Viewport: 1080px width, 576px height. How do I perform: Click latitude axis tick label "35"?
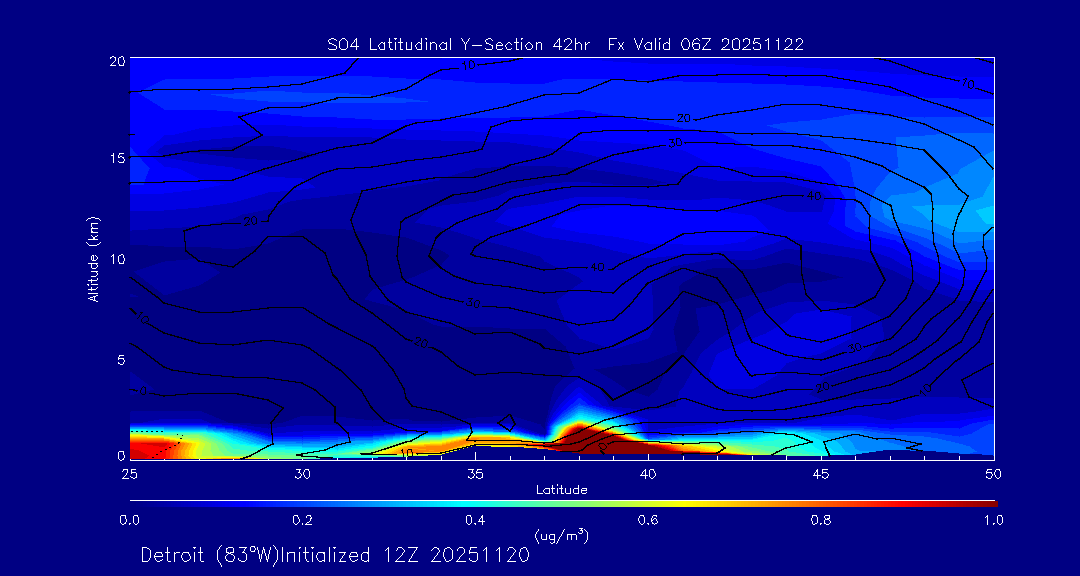475,474
